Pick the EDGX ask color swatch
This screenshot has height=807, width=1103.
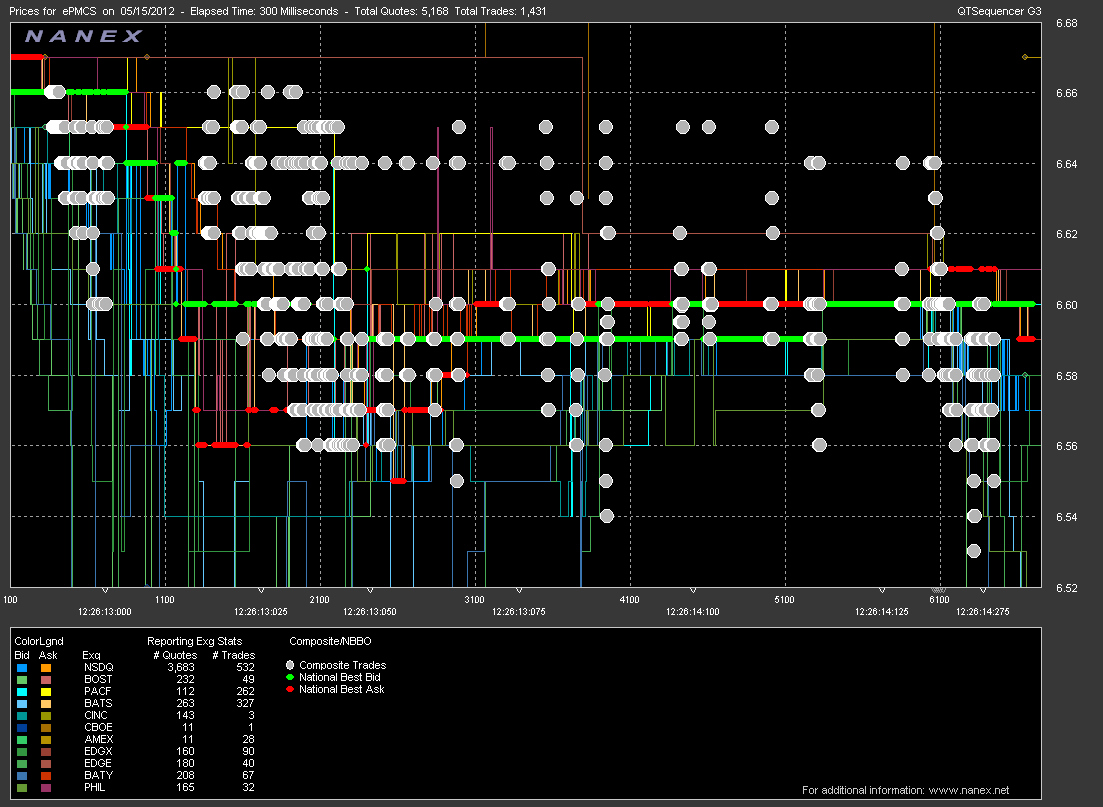click(x=46, y=751)
